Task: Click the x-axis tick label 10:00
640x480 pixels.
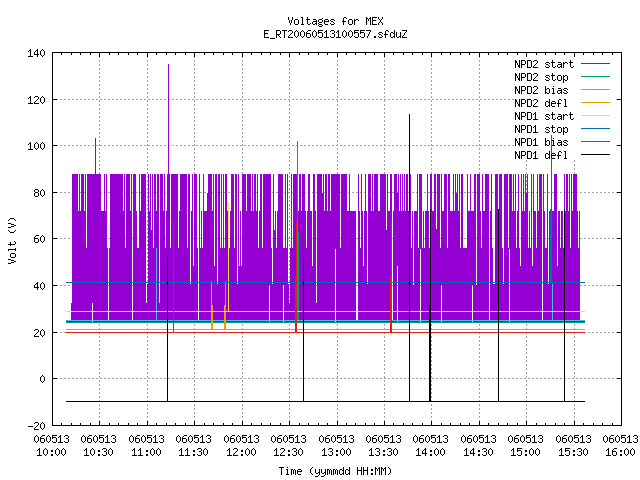Action: click(x=51, y=453)
